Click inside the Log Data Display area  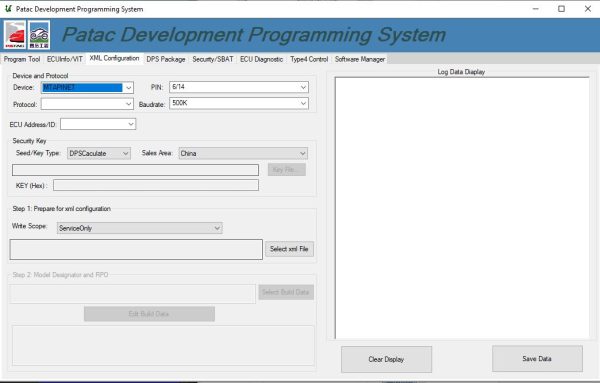[462, 208]
